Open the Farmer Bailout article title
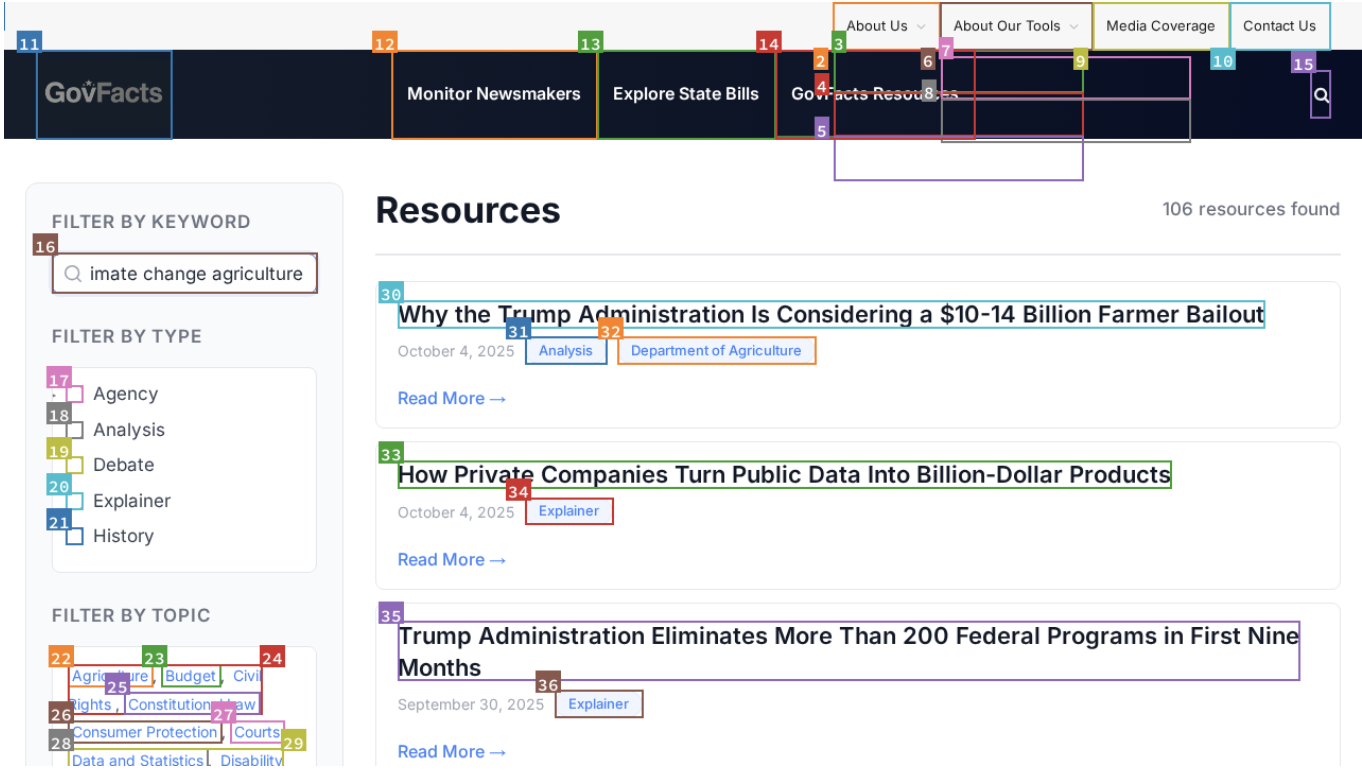 point(830,314)
